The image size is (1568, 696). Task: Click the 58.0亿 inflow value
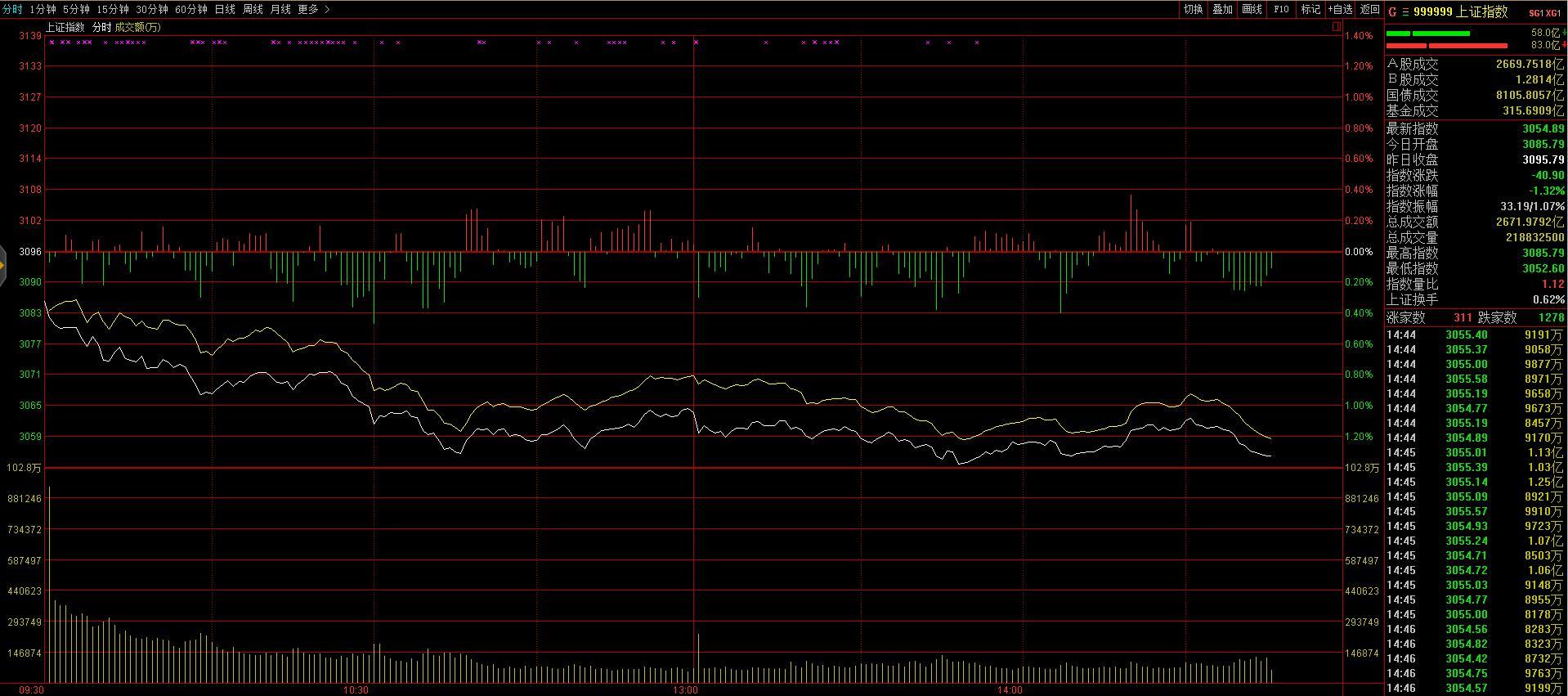click(1545, 33)
